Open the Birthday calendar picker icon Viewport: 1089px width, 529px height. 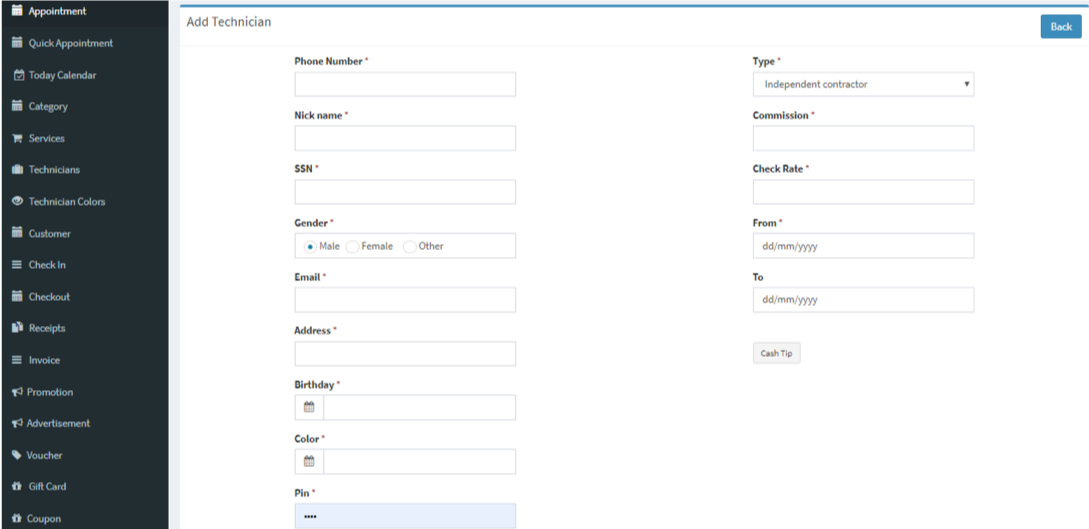[x=309, y=408]
